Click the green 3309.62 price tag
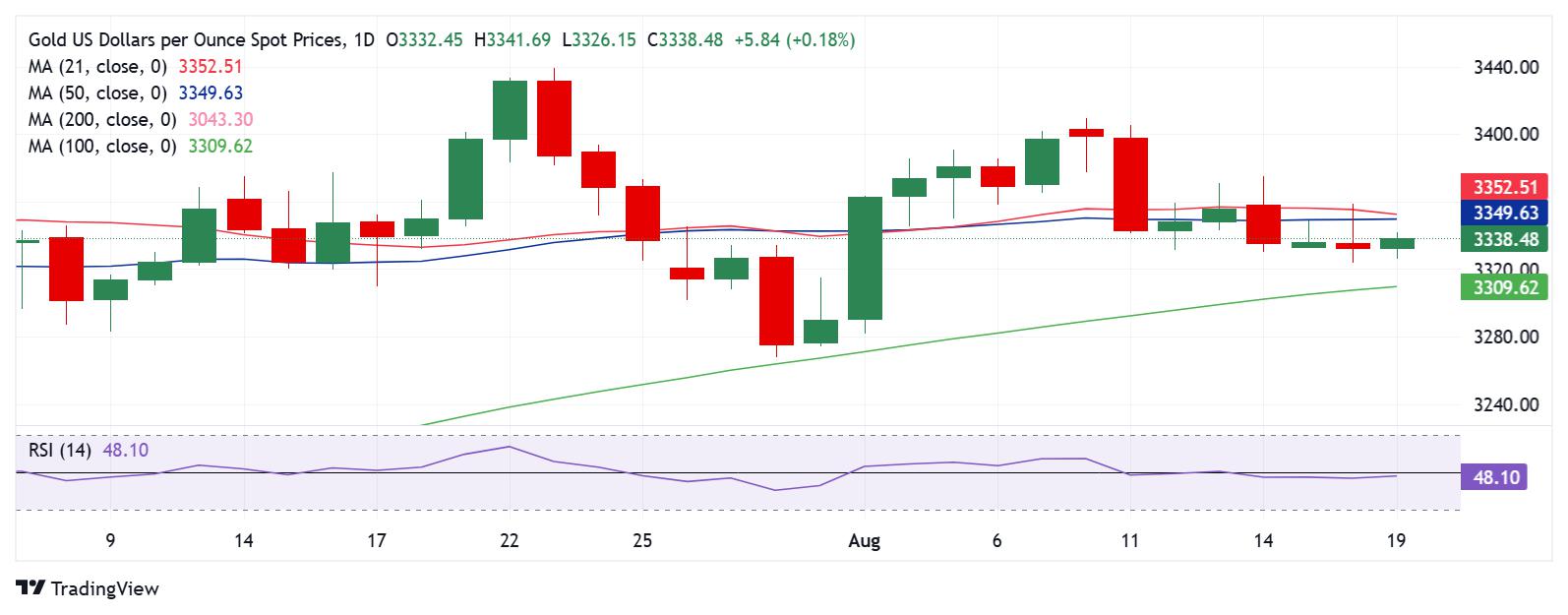The width and height of the screenshot is (1568, 615). (1506, 287)
